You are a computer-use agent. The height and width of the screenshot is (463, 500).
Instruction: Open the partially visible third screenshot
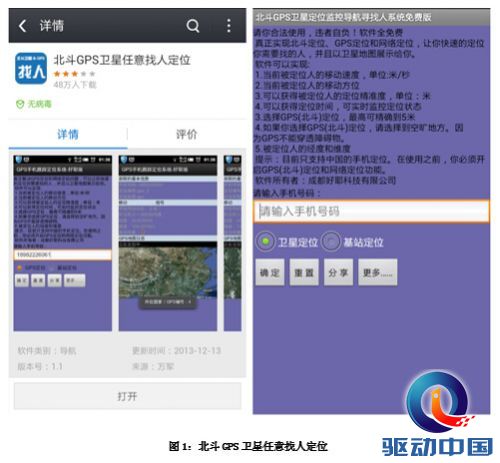(233, 243)
